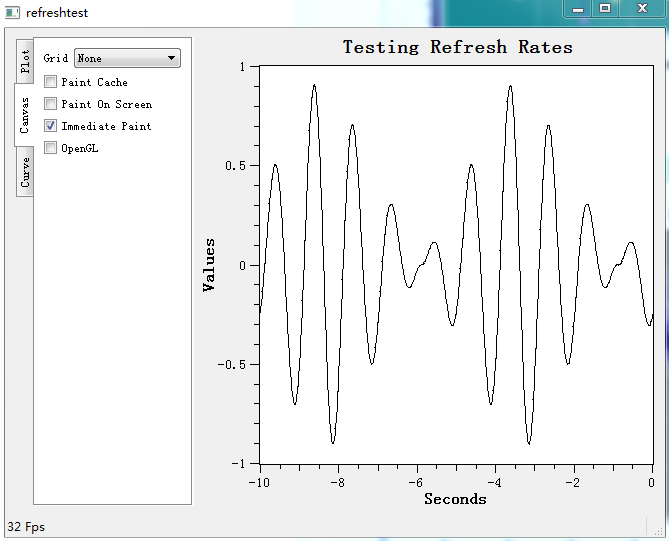Screen dimensions: 669x541
Task: Click the Testing Refresh Rates plot title
Action: click(457, 47)
